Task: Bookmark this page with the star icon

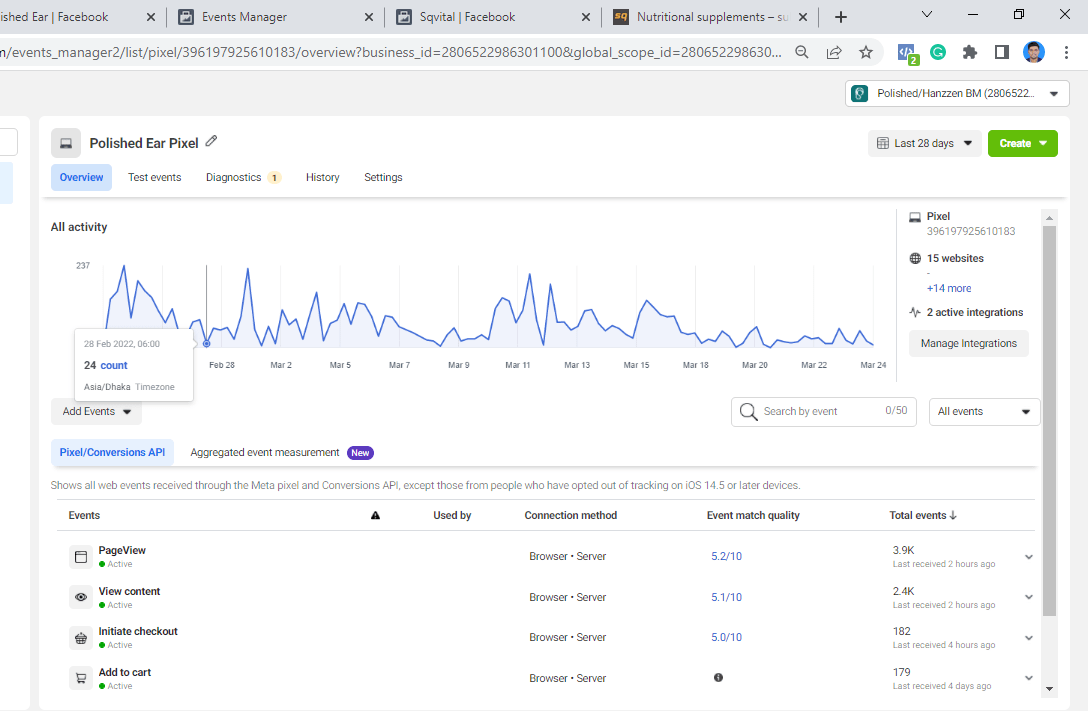Action: pyautogui.click(x=866, y=52)
